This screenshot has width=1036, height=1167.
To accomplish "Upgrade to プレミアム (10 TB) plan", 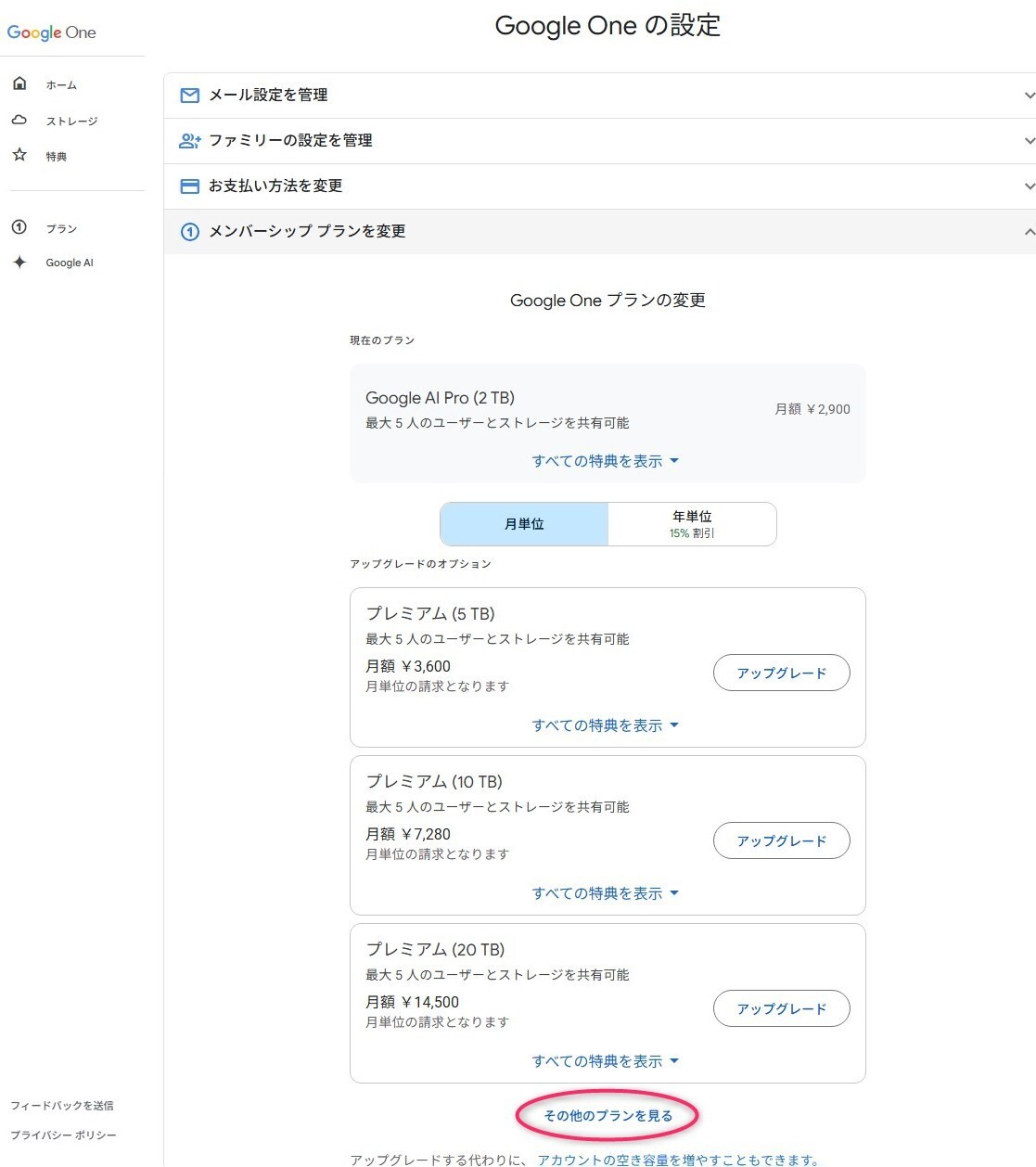I will coord(781,840).
